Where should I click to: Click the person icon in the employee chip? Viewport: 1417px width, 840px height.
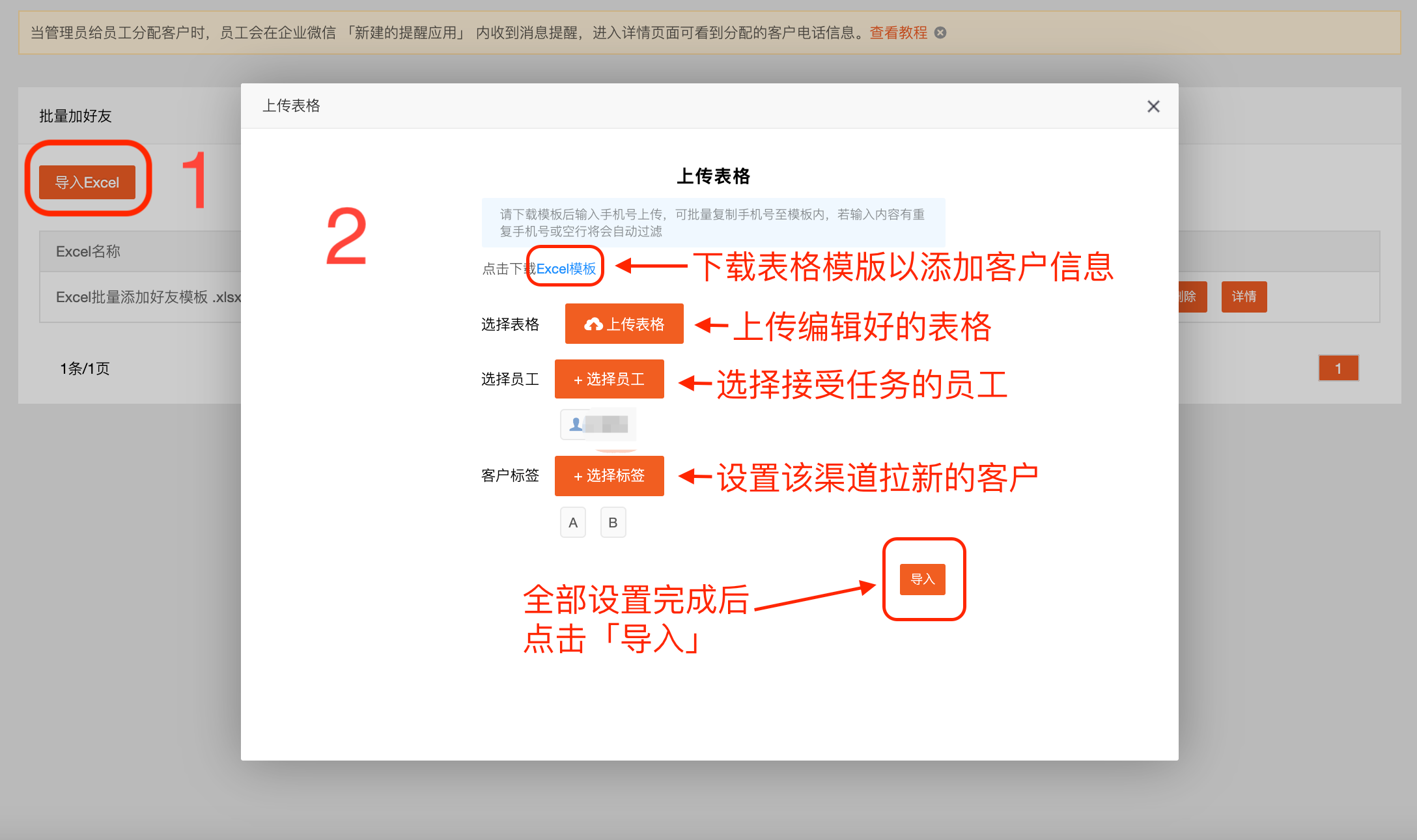coord(575,424)
